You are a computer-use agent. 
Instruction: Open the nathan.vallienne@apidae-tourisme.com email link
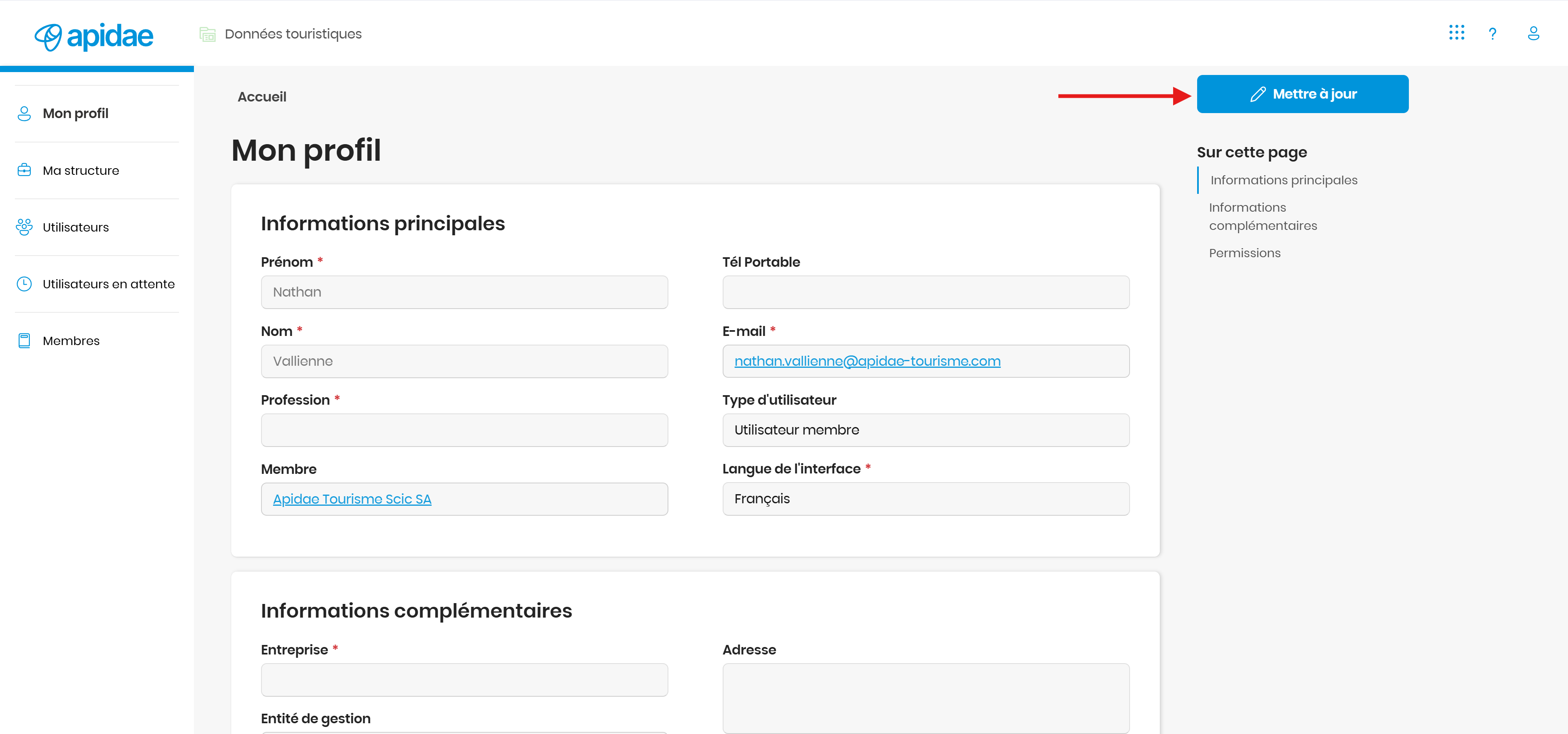pyautogui.click(x=867, y=362)
